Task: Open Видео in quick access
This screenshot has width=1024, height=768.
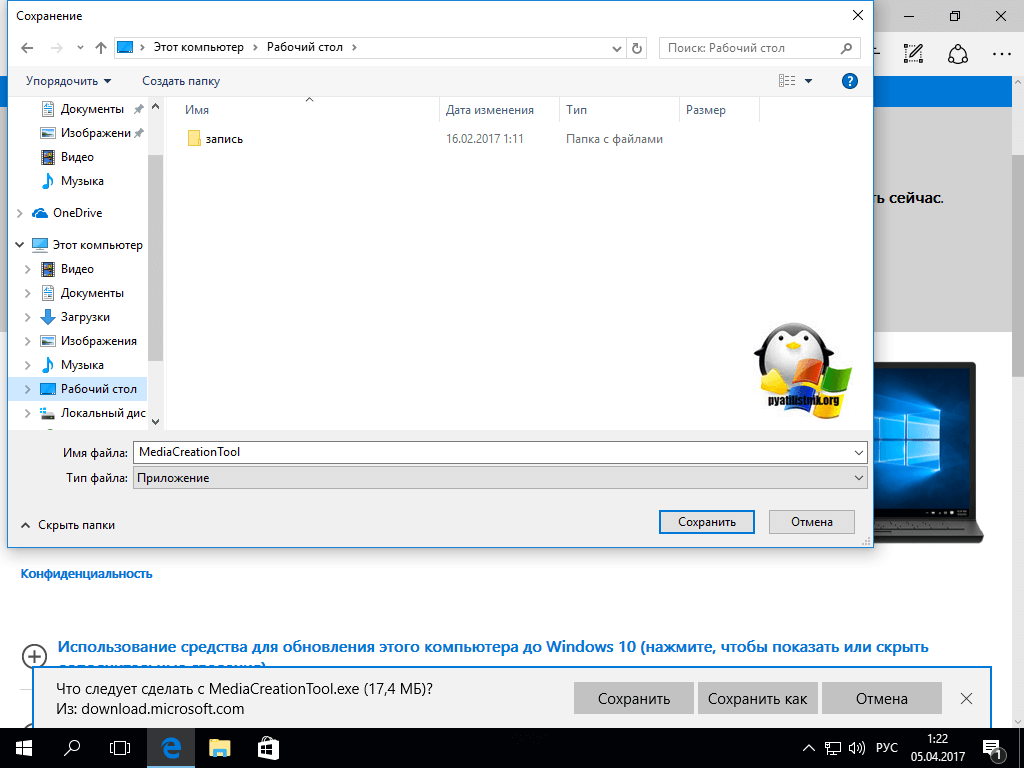Action: [69, 157]
